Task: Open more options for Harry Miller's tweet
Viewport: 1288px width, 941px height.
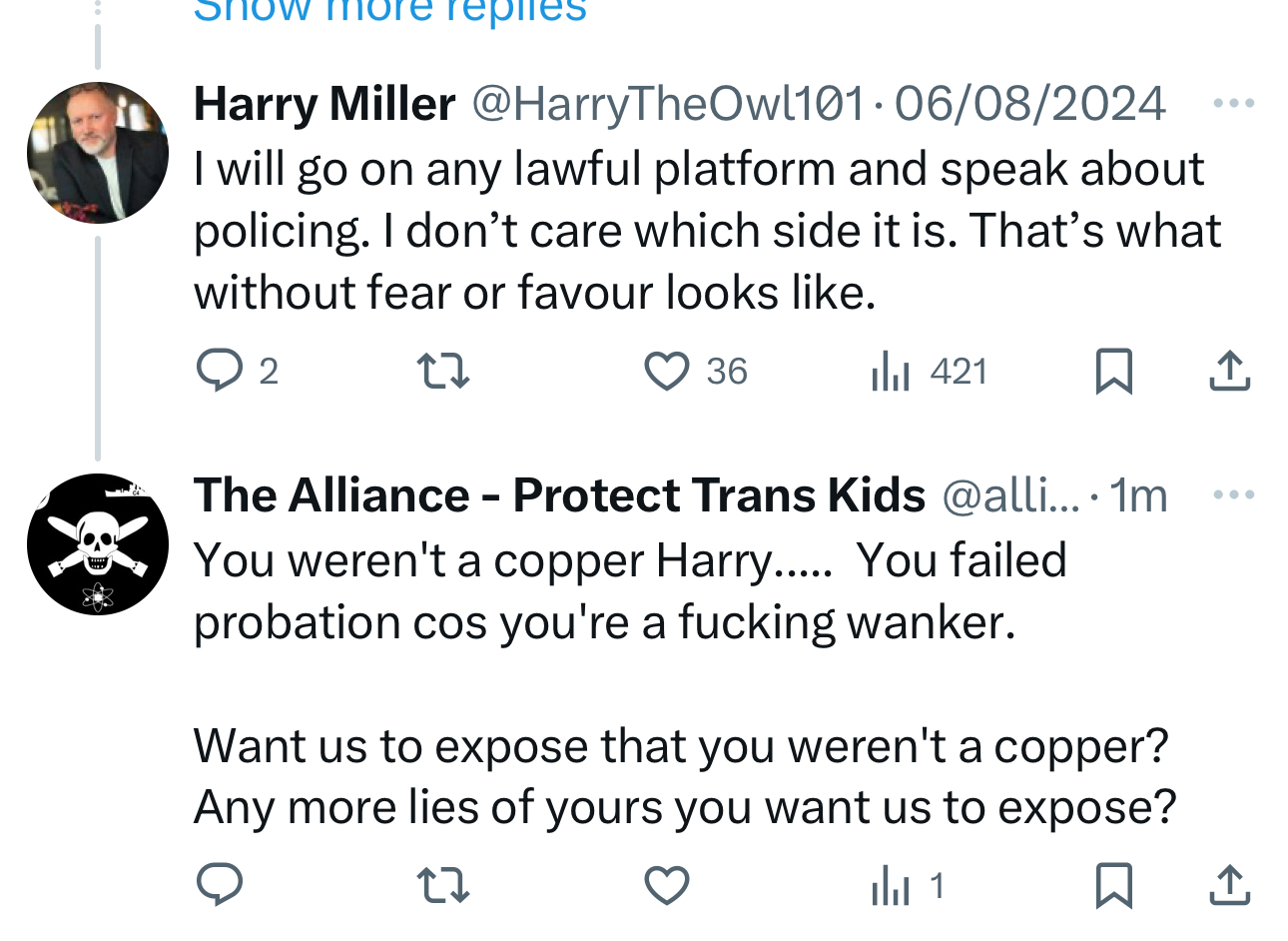Action: 1234,103
